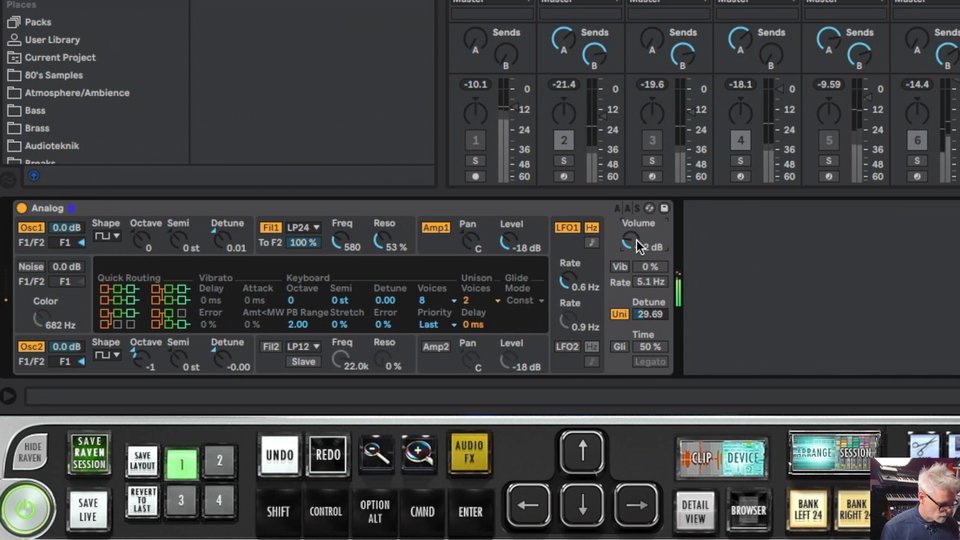Click the Slave button under Fil2
This screenshot has height=540, width=960.
tap(304, 362)
